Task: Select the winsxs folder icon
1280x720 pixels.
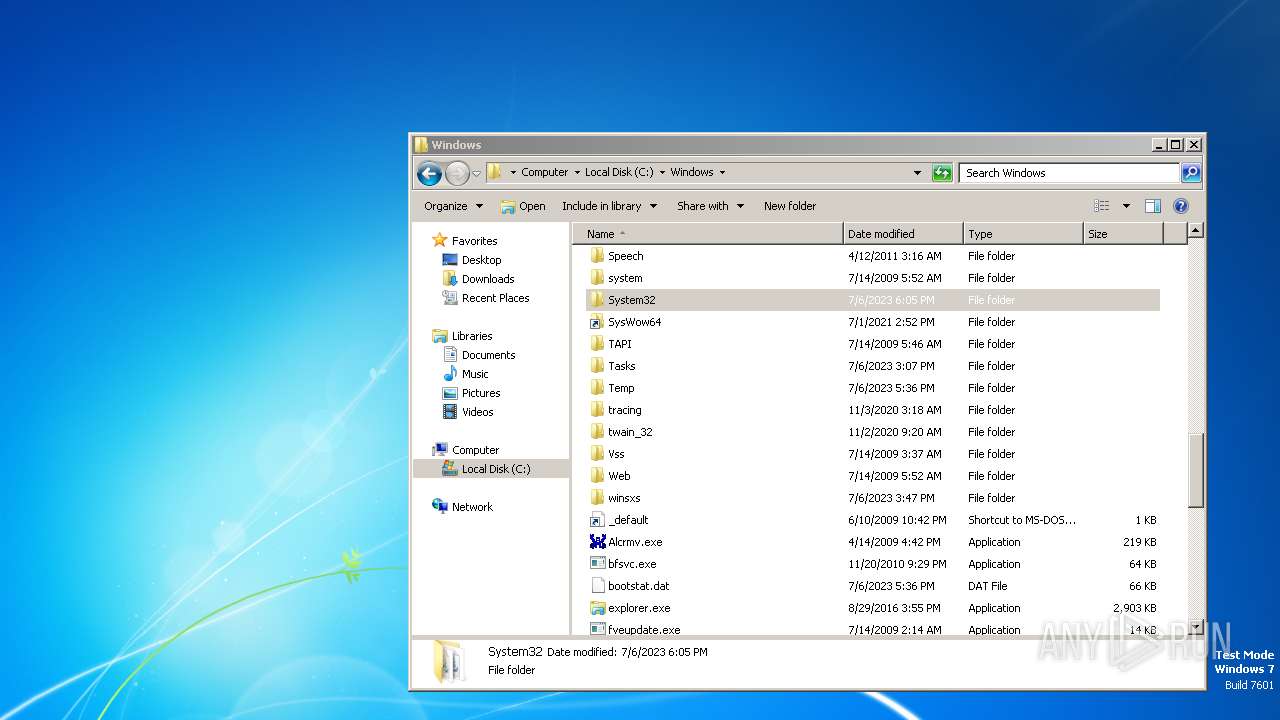Action: (597, 498)
